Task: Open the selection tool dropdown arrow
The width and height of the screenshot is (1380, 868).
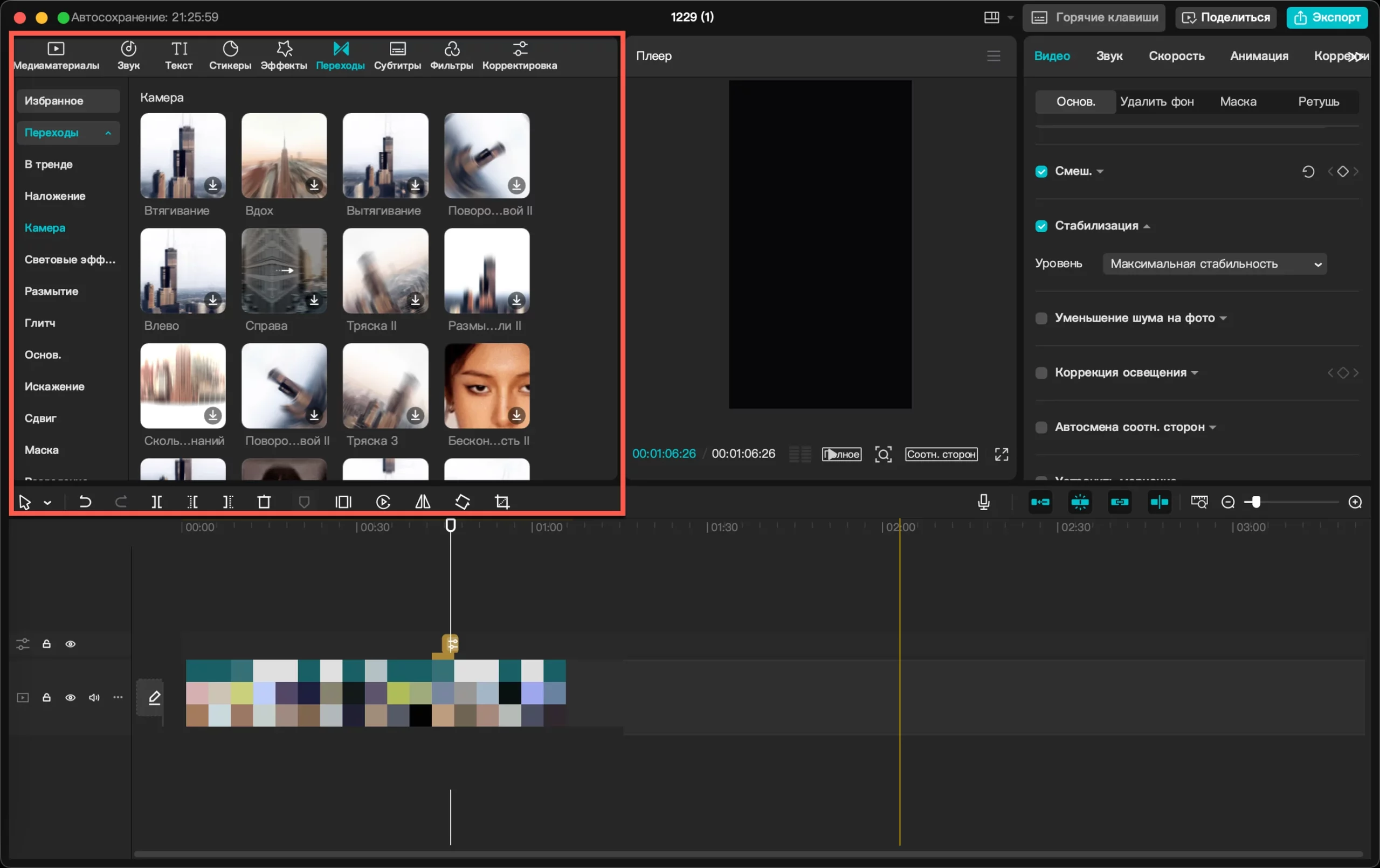Action: [x=47, y=503]
